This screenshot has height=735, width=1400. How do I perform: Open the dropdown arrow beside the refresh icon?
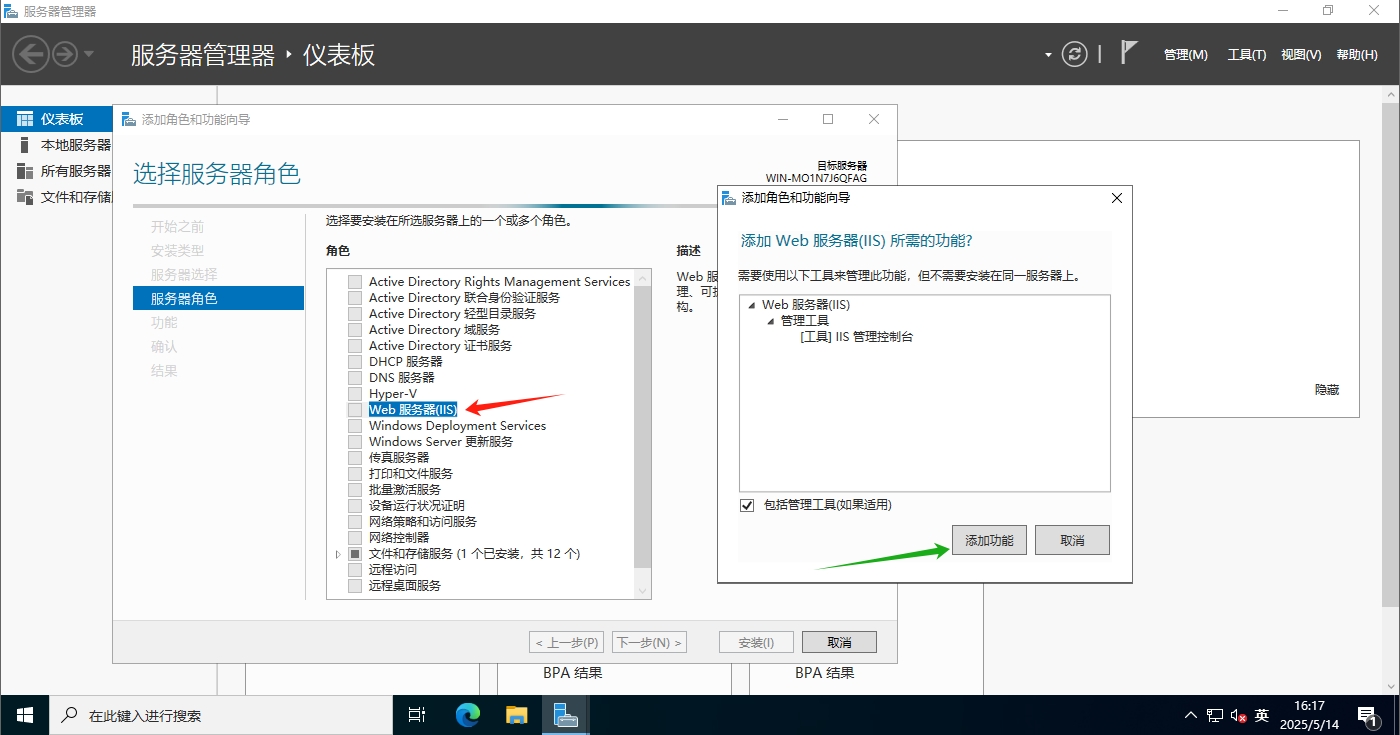[x=1048, y=55]
